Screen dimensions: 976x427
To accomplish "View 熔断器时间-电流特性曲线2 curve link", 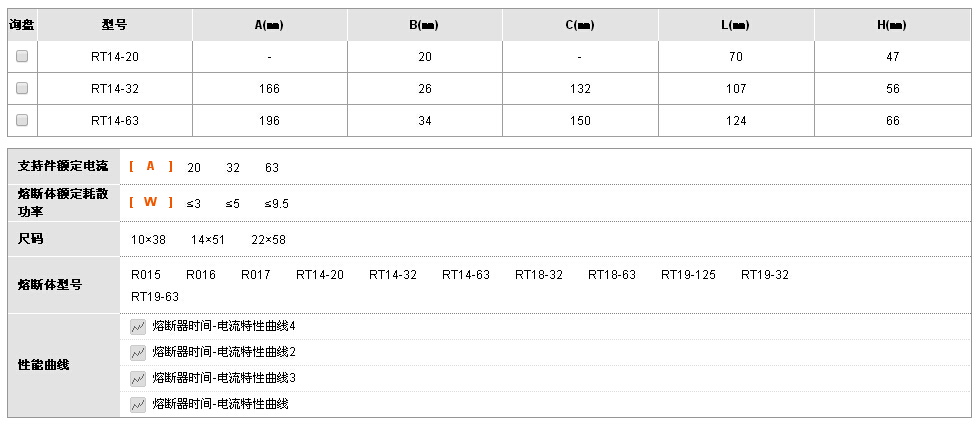I will [223, 352].
